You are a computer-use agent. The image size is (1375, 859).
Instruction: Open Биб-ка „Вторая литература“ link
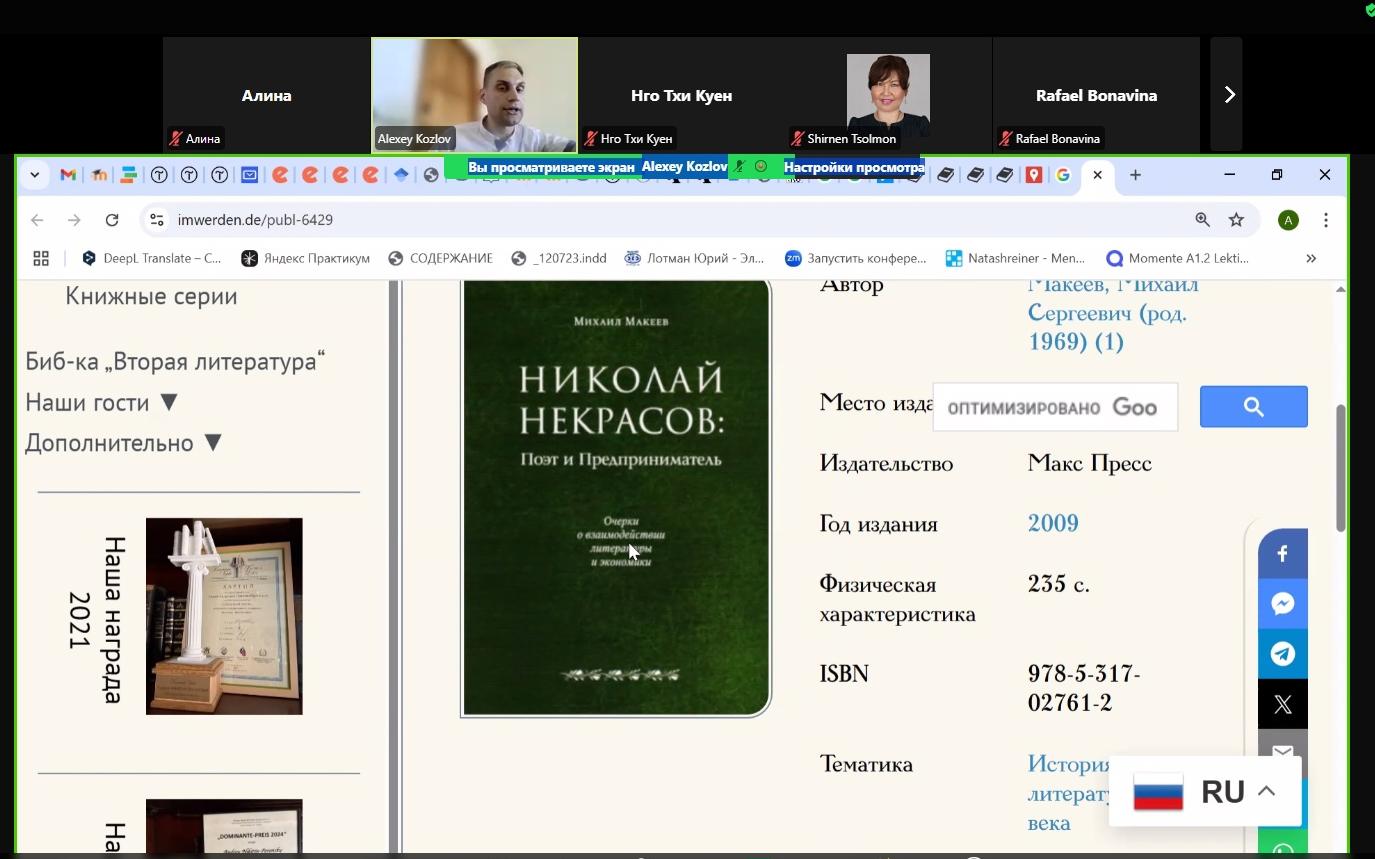point(175,361)
